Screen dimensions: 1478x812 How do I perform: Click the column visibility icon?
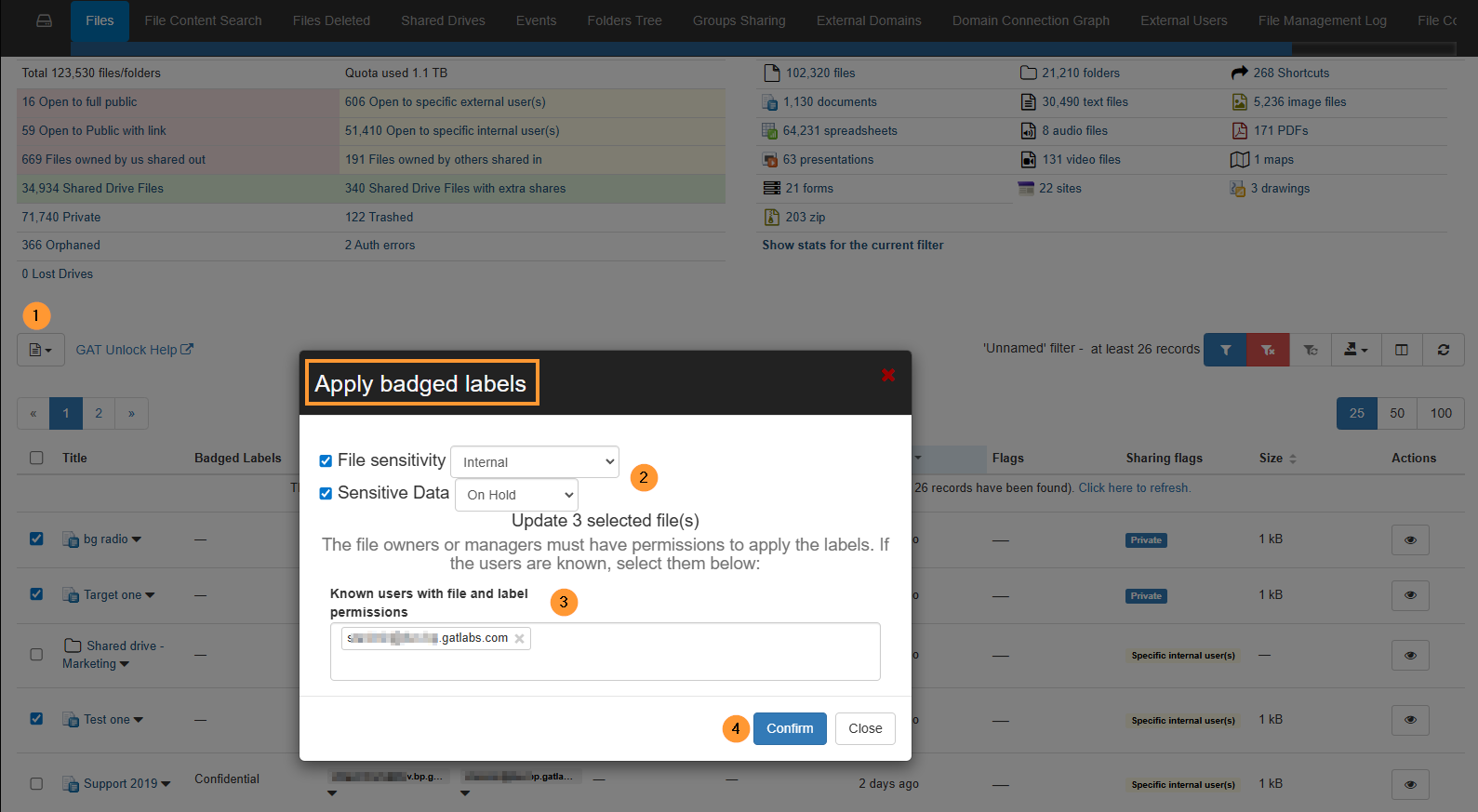(1402, 350)
